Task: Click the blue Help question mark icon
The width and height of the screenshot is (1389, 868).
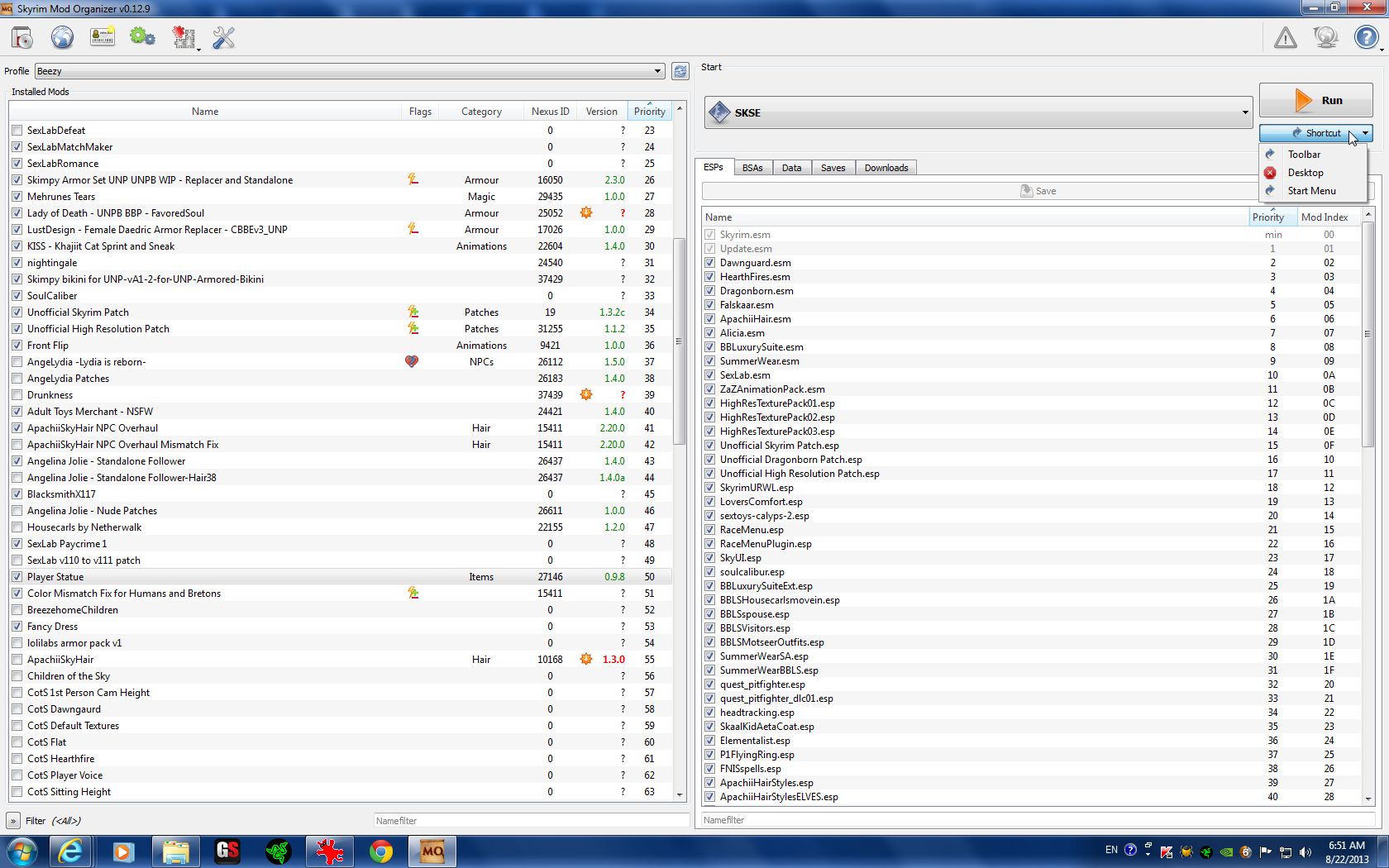Action: pos(1366,38)
